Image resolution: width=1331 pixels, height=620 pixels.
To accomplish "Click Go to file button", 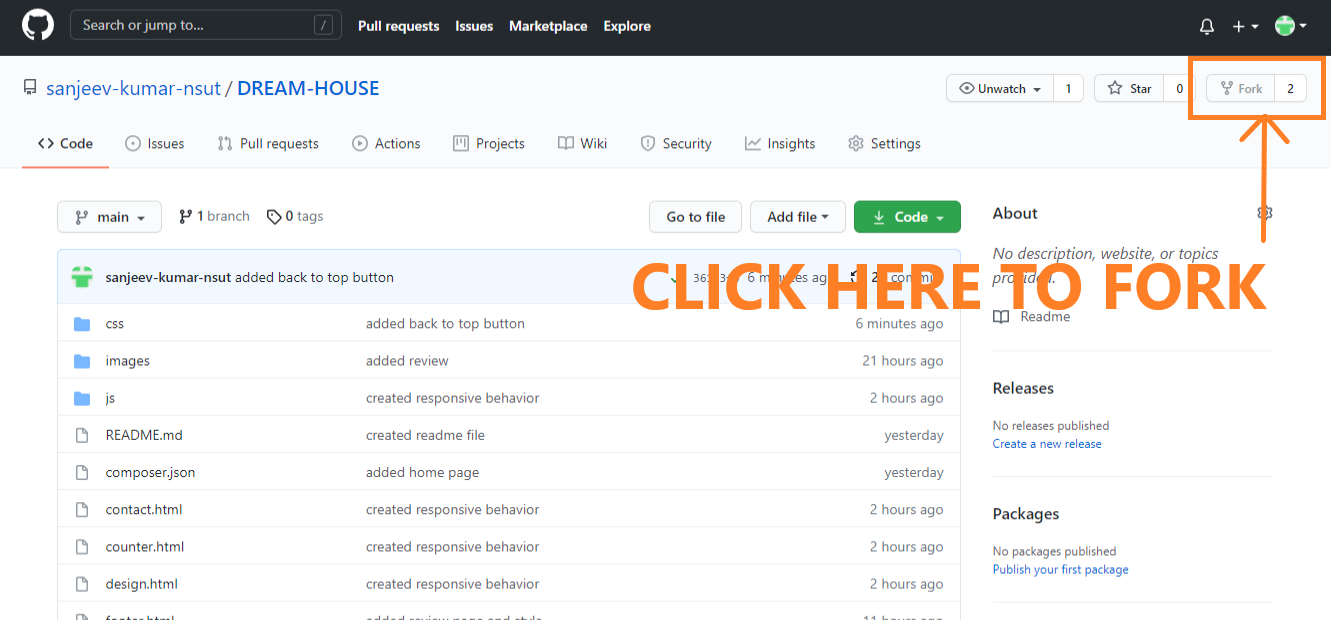I will 696,217.
